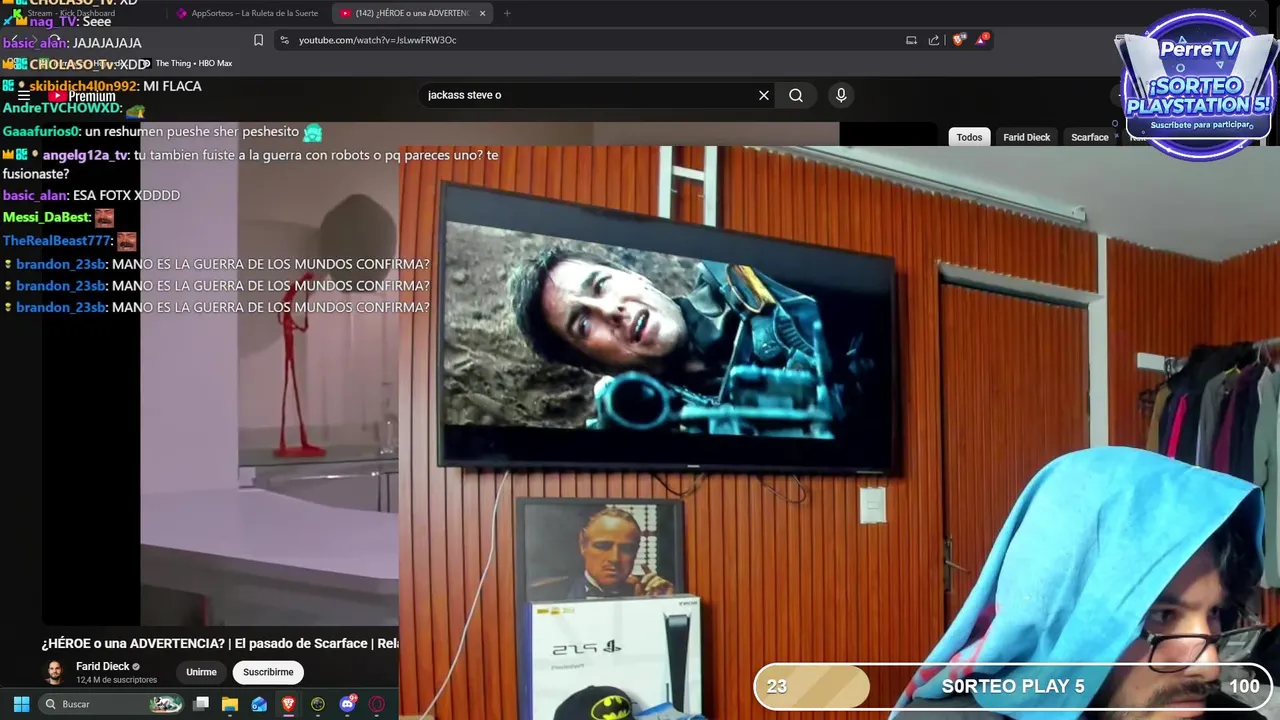Click chat username angelg12a_tv
This screenshot has width=1280, height=720.
[x=86, y=155]
